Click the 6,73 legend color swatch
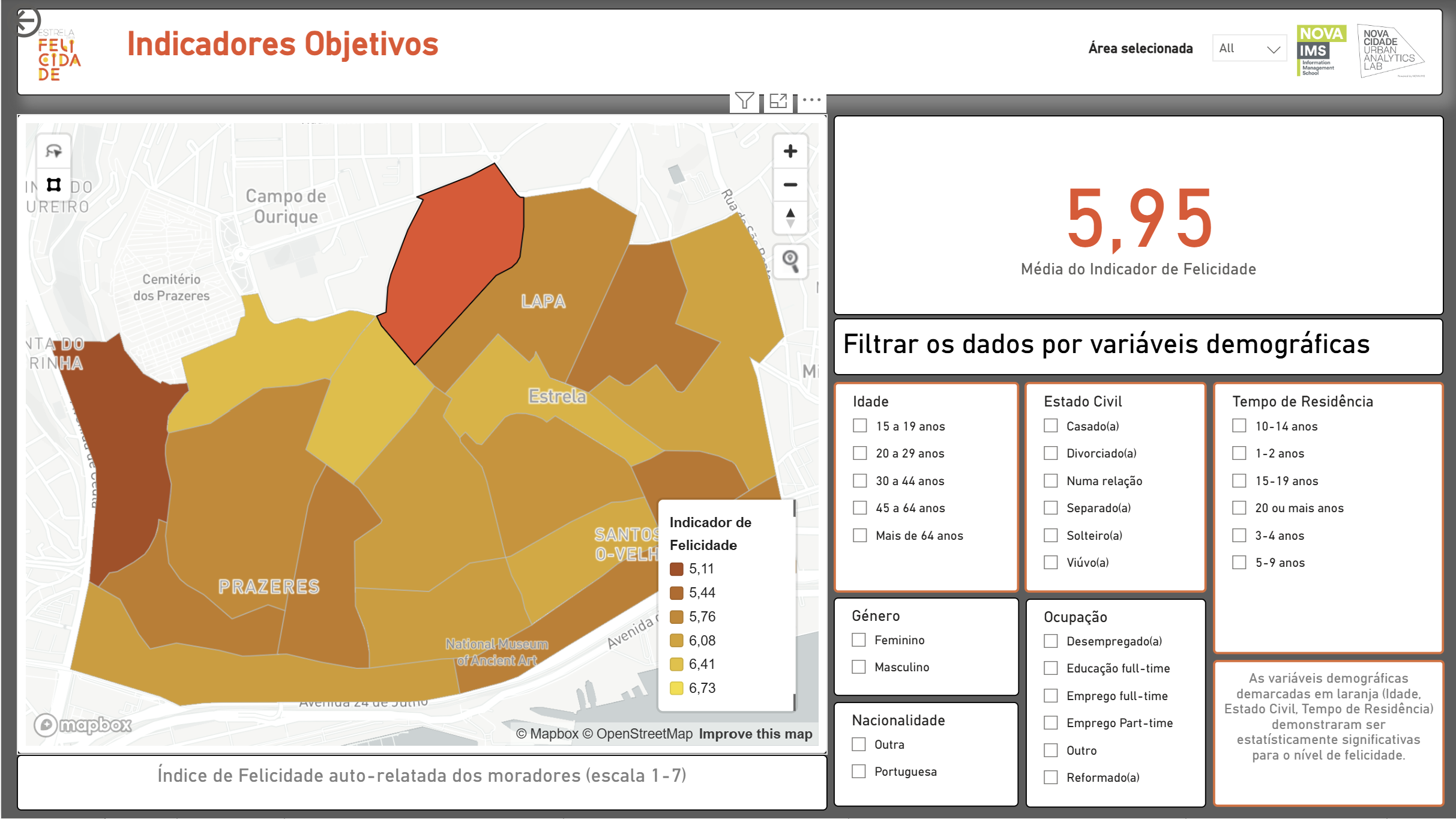 coord(676,688)
